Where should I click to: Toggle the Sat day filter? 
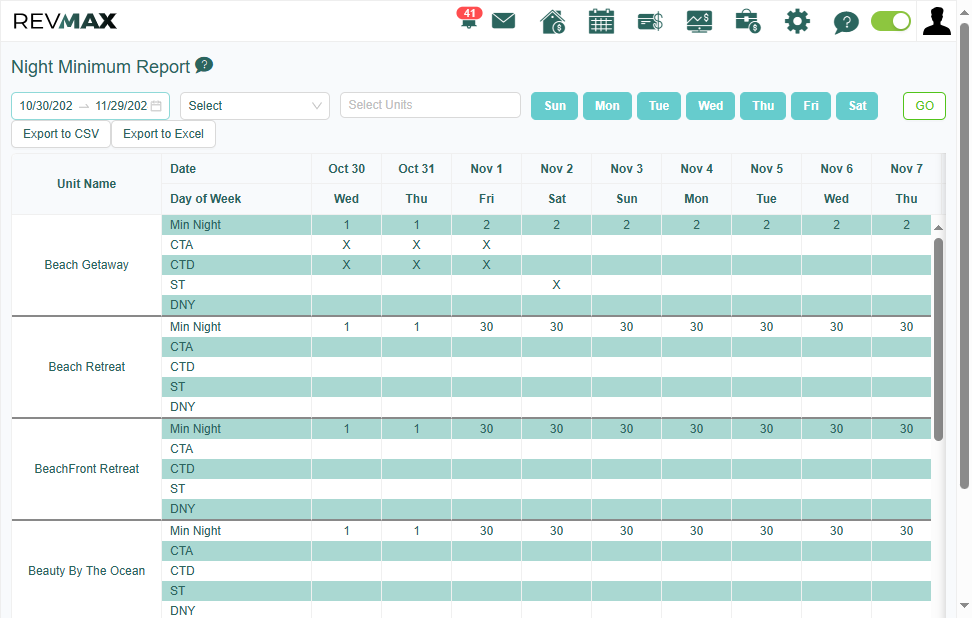coord(857,106)
